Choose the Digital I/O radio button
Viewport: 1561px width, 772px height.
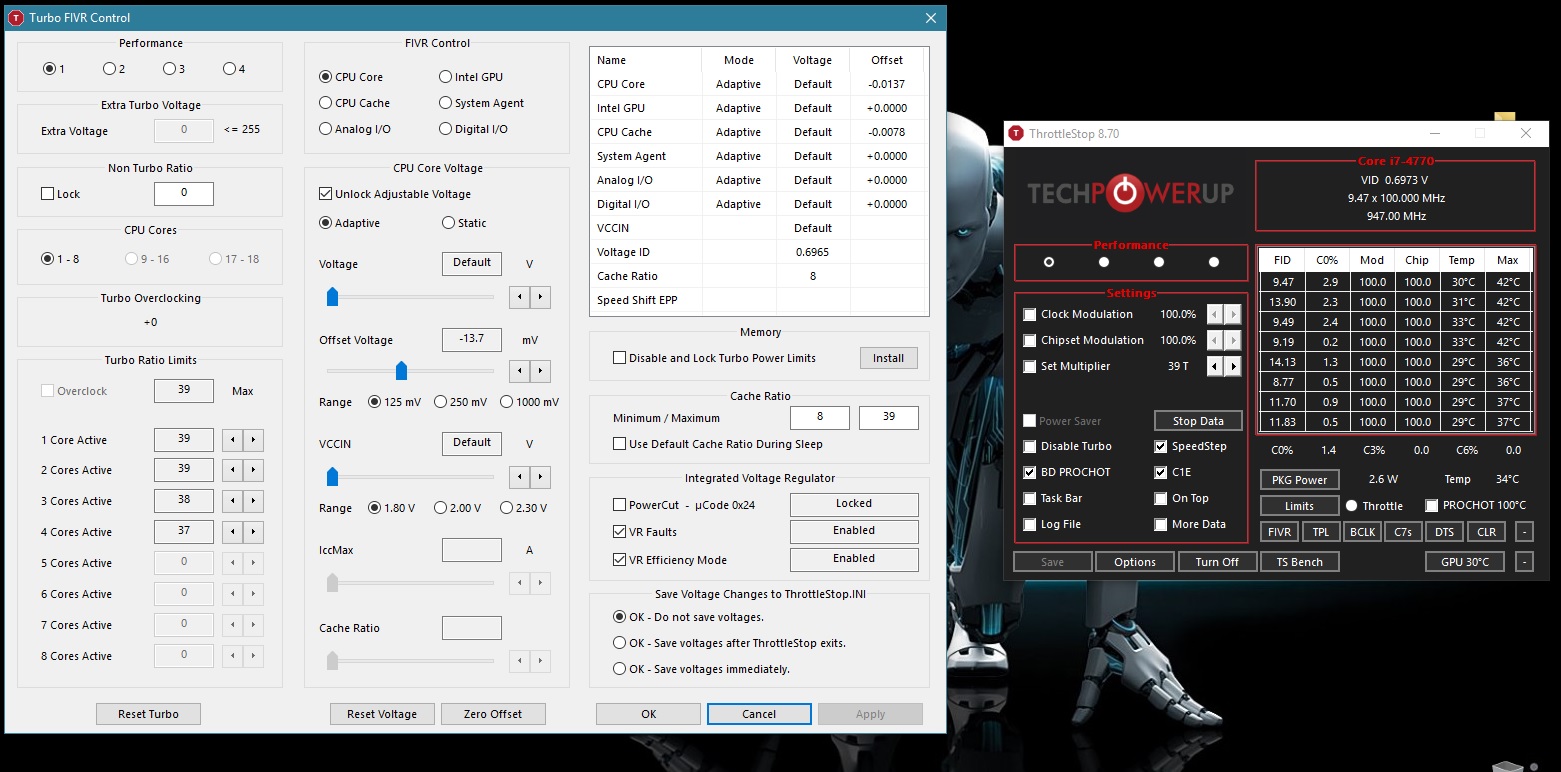(446, 129)
